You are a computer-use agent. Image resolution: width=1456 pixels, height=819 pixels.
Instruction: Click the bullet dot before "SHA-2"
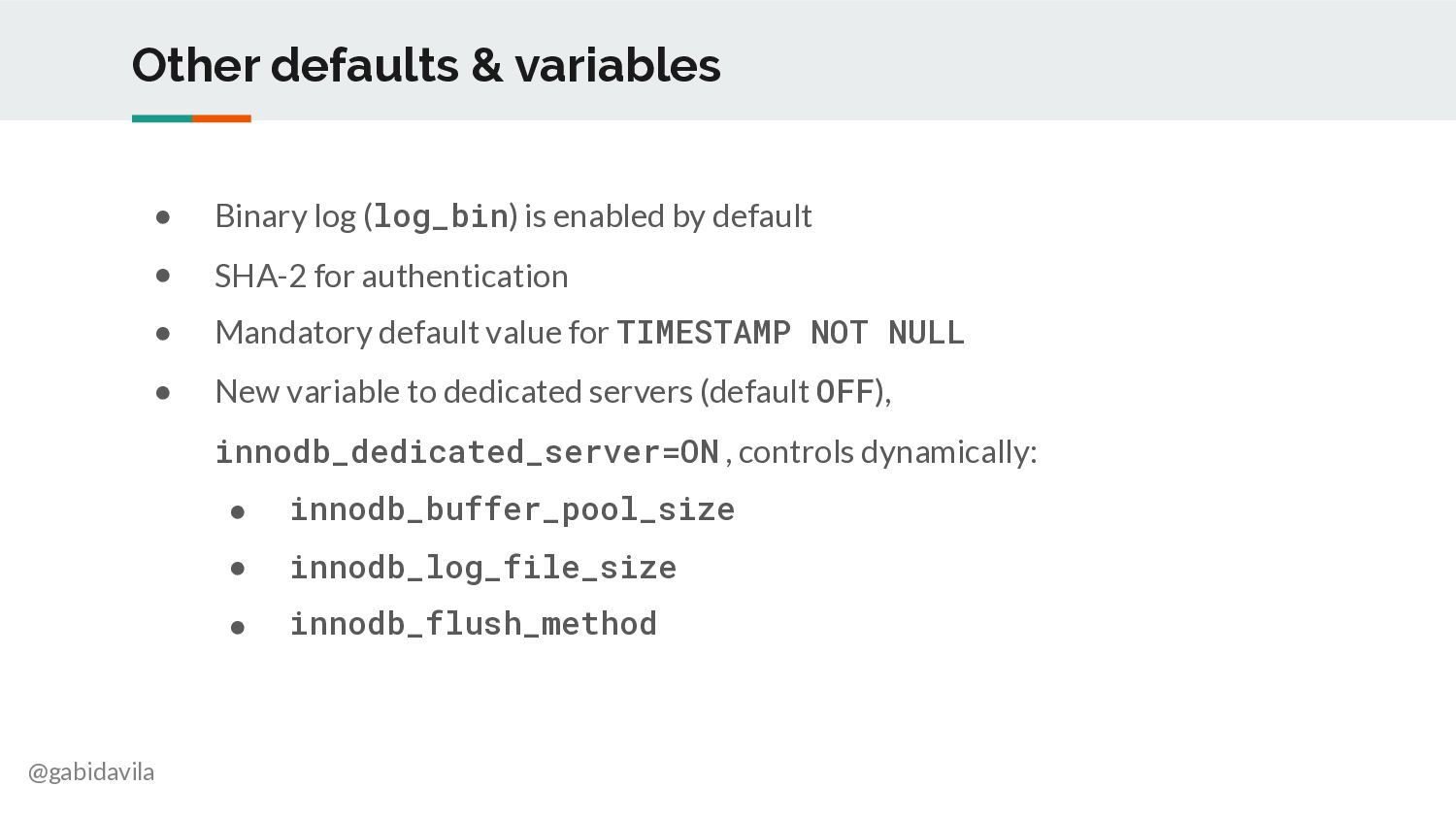[x=163, y=277]
